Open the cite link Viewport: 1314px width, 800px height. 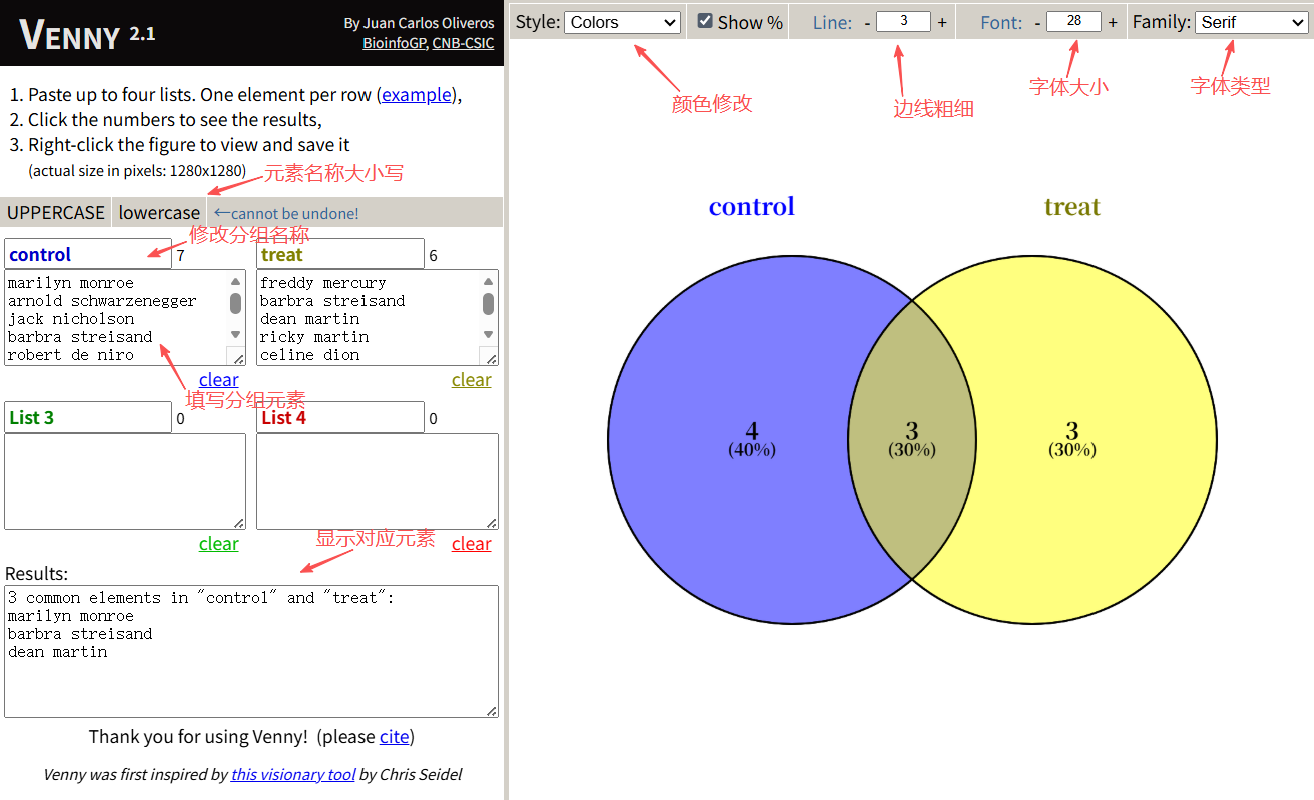[394, 737]
